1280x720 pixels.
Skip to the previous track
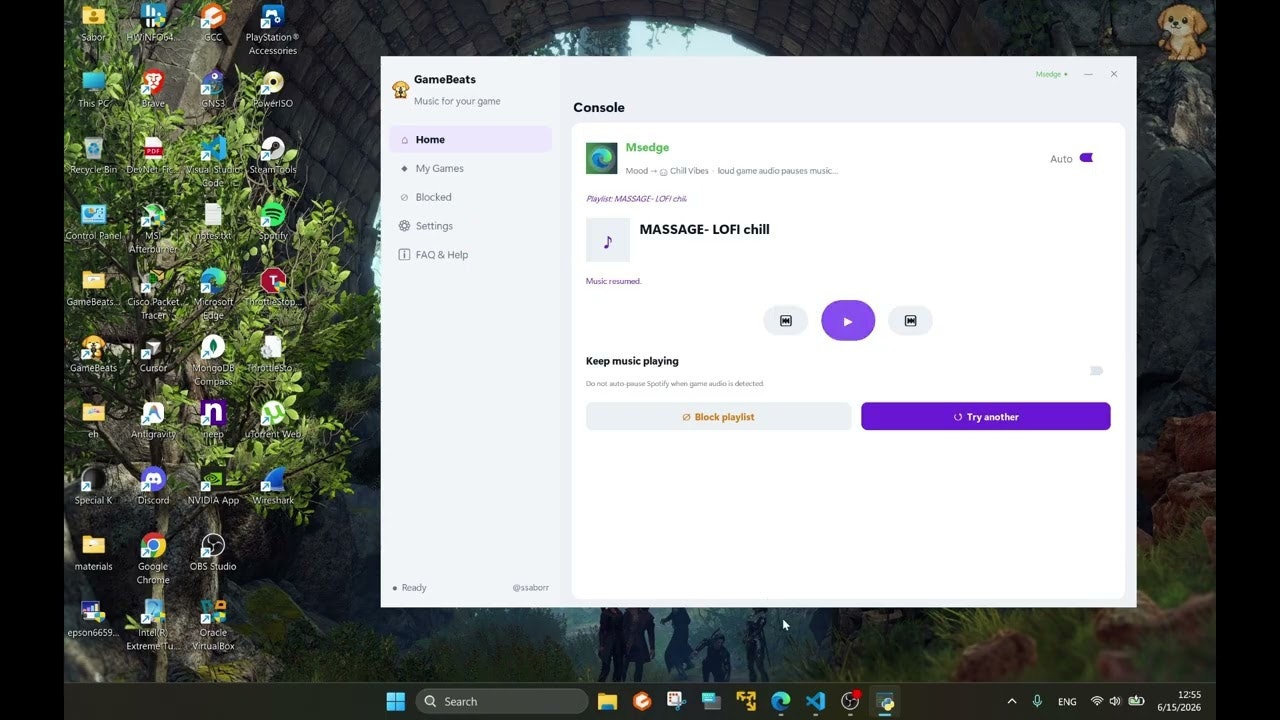786,321
